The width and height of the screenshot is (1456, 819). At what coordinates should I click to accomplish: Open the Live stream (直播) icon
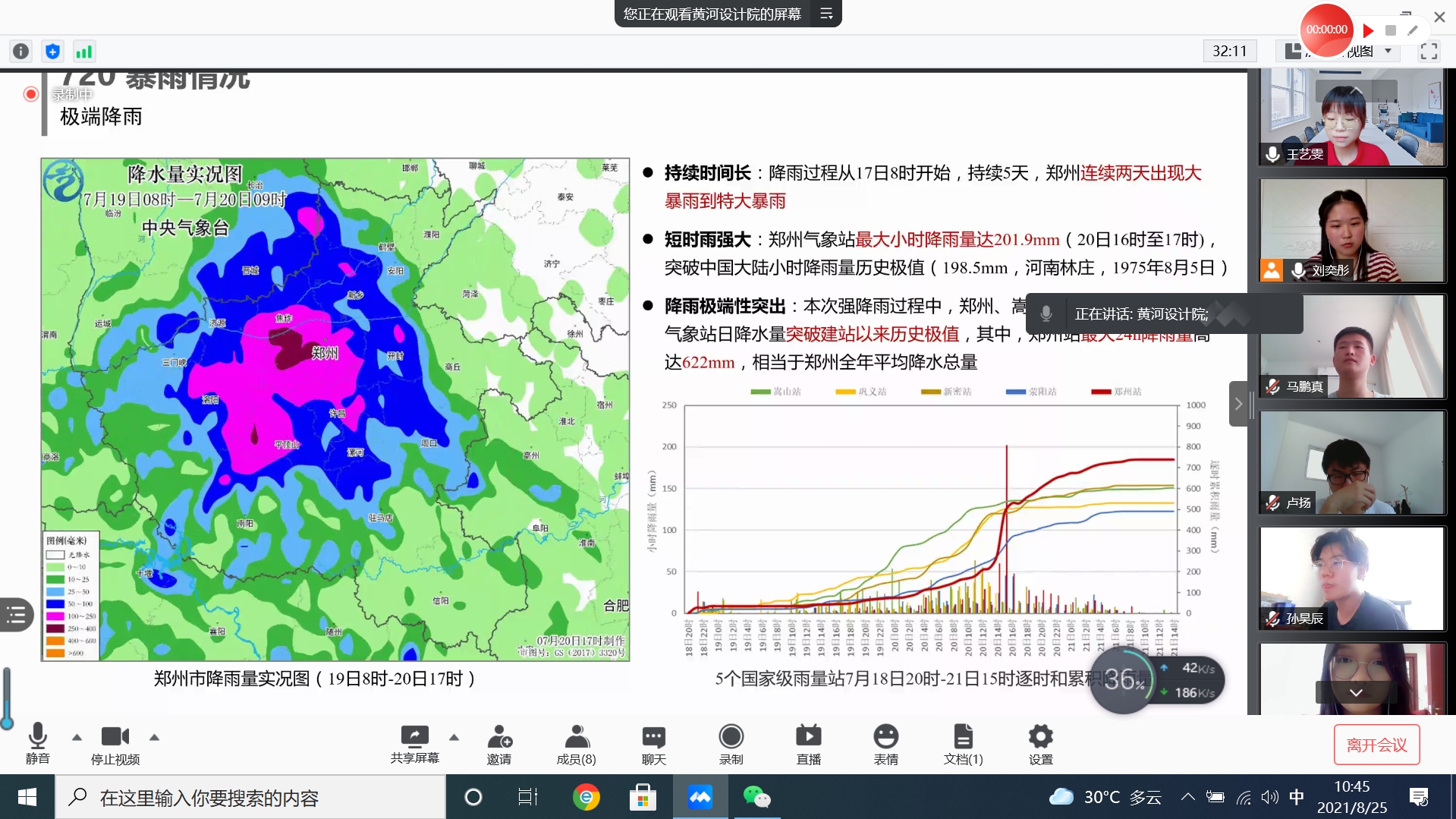tap(808, 744)
